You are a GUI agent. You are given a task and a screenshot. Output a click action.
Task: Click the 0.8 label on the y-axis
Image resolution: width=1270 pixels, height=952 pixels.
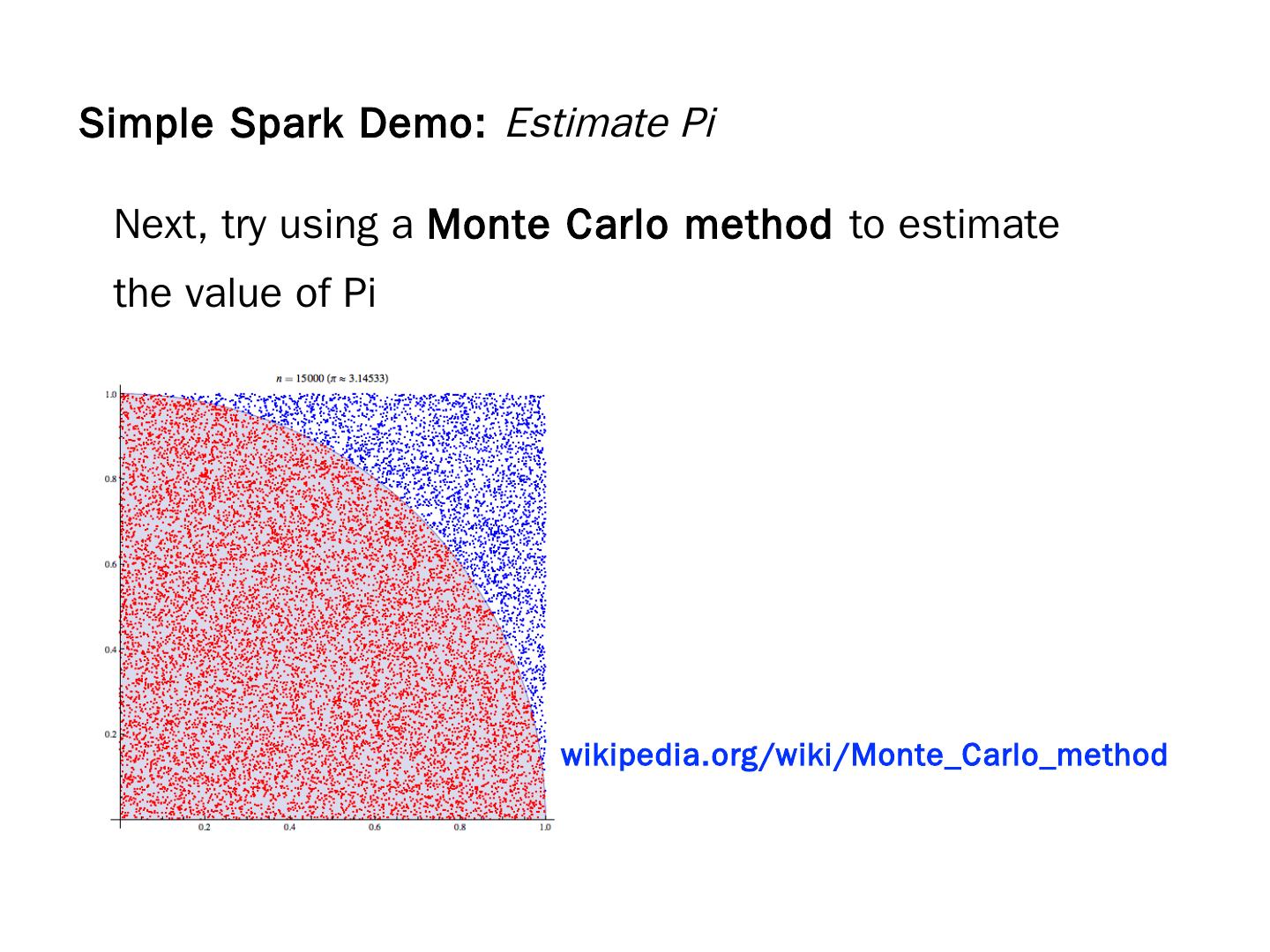point(111,480)
